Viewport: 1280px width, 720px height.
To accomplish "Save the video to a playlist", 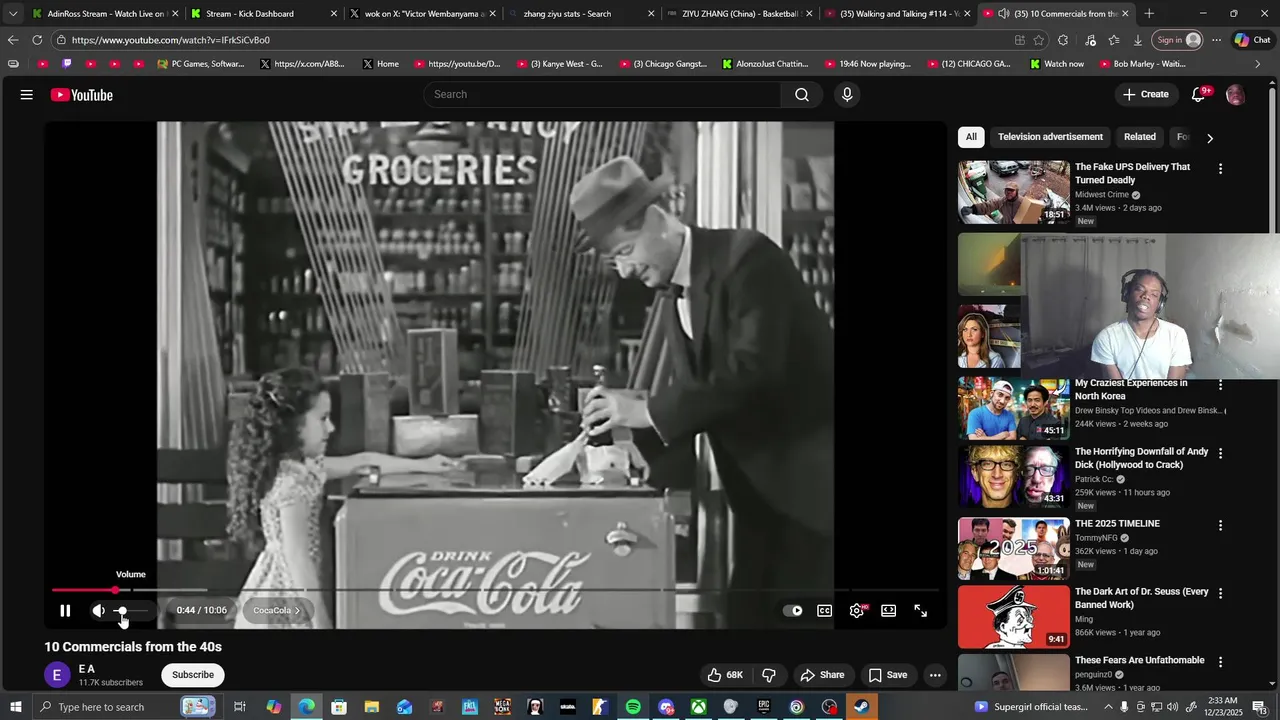I will [x=888, y=675].
